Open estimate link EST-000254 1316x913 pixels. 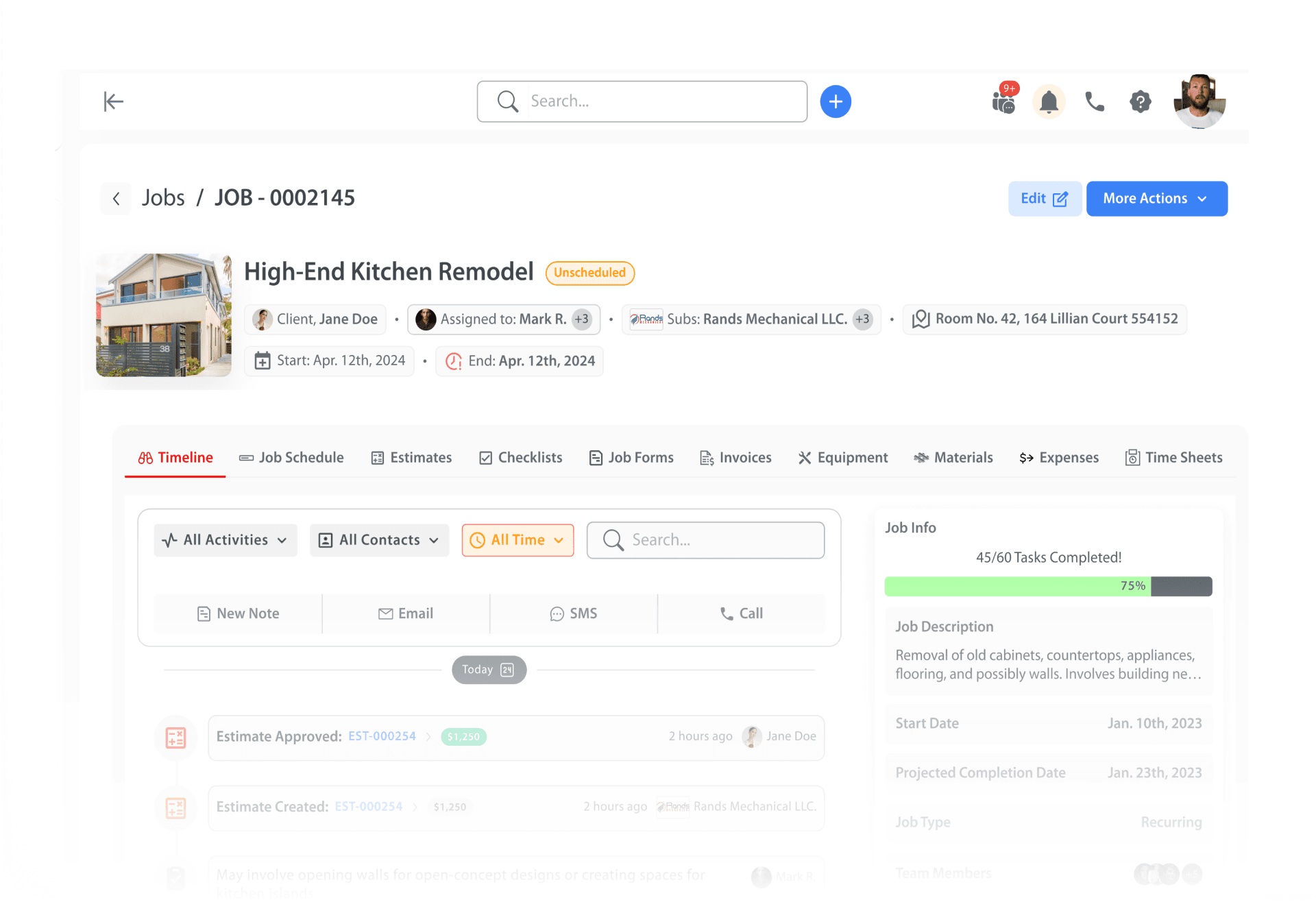pos(382,736)
